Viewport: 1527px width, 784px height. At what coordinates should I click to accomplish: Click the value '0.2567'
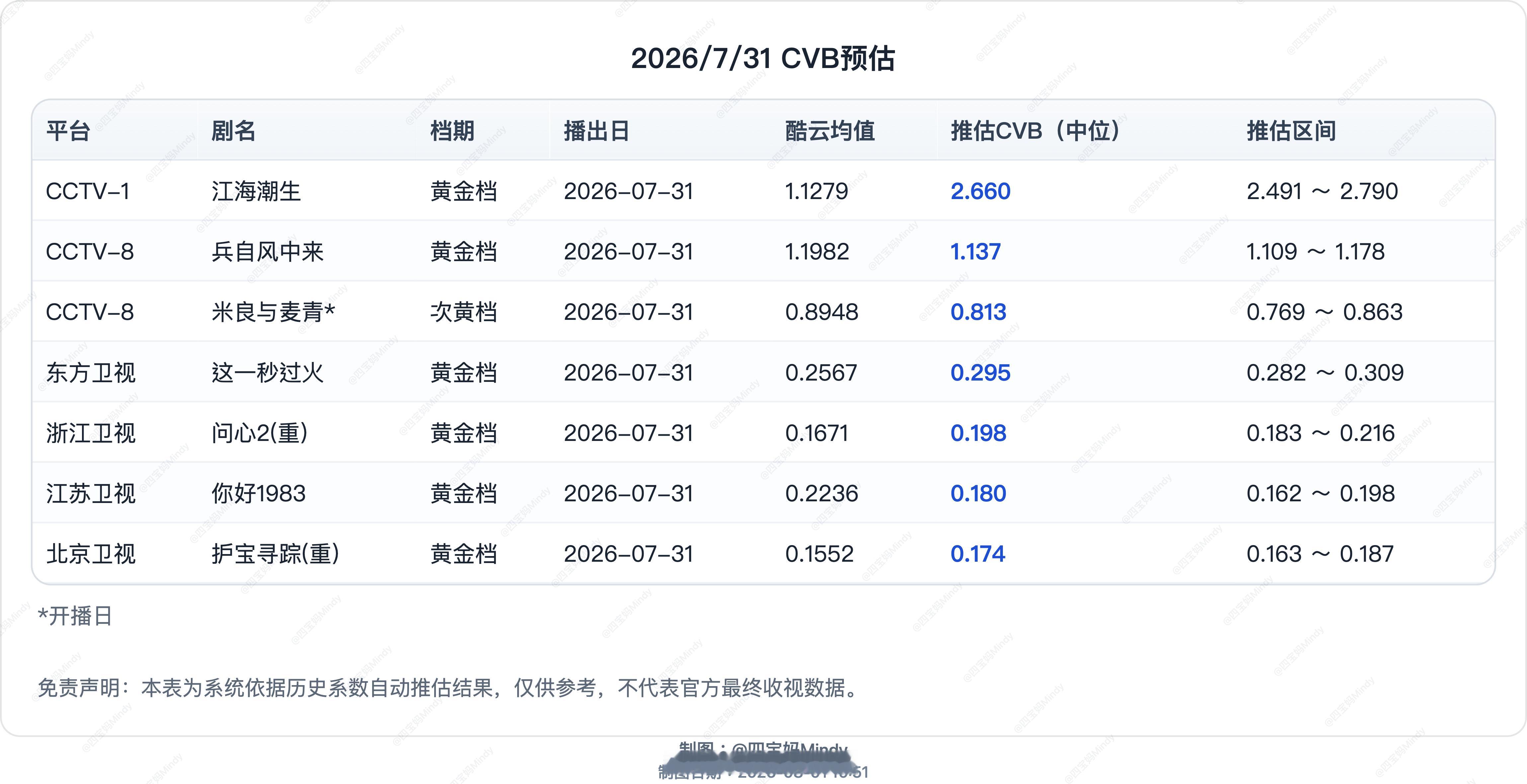pos(821,373)
